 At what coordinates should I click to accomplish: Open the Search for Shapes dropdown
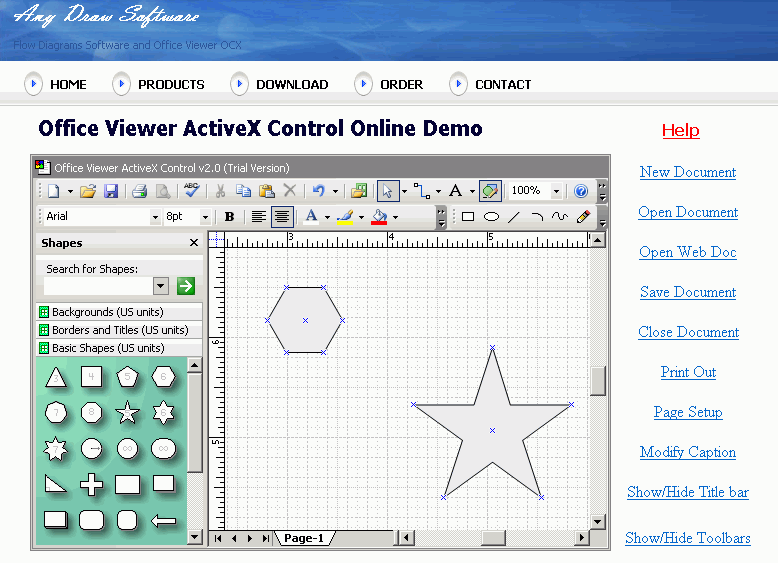pos(160,286)
